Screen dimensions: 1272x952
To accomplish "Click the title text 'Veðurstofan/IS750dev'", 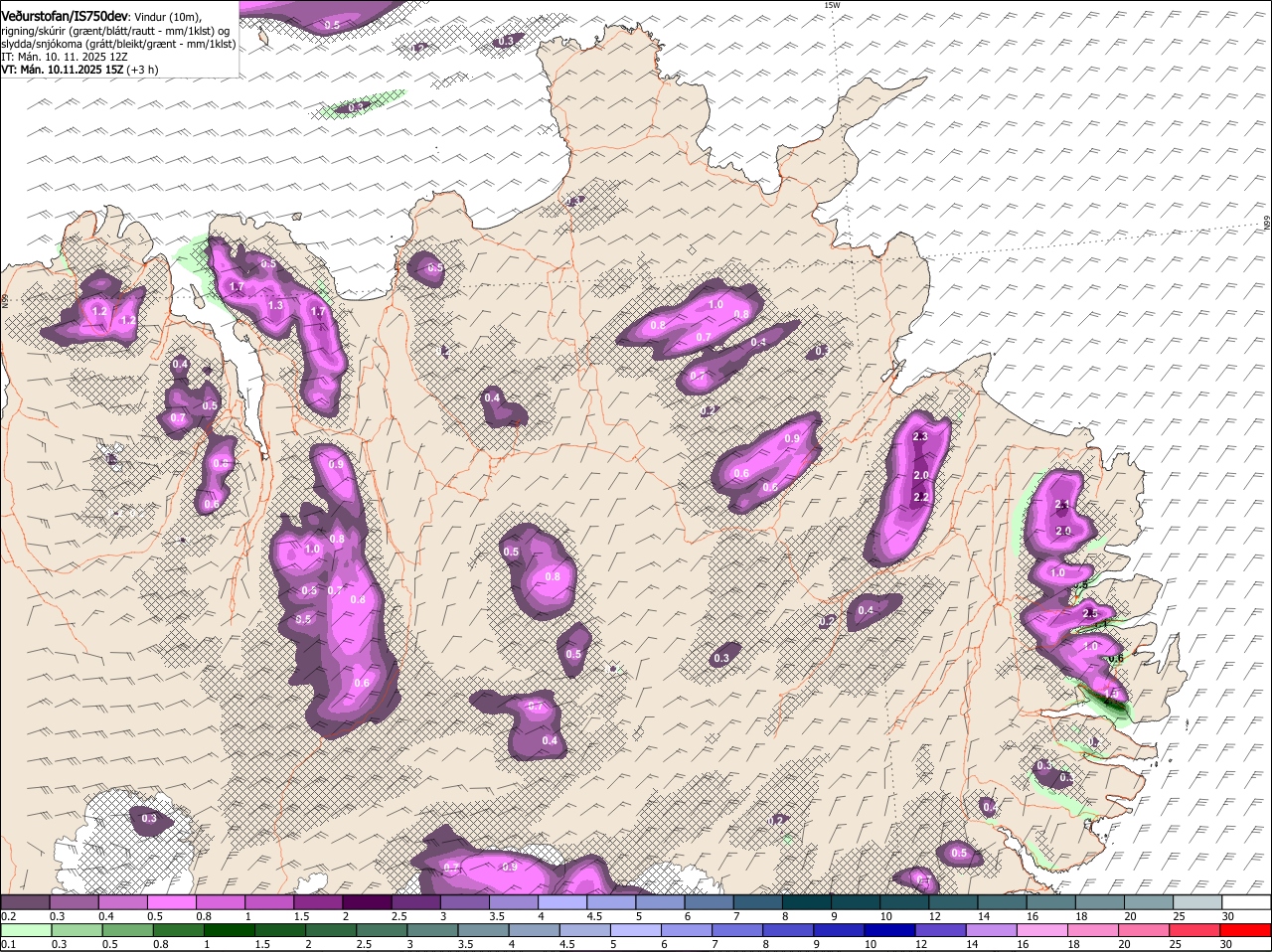I will tap(64, 17).
